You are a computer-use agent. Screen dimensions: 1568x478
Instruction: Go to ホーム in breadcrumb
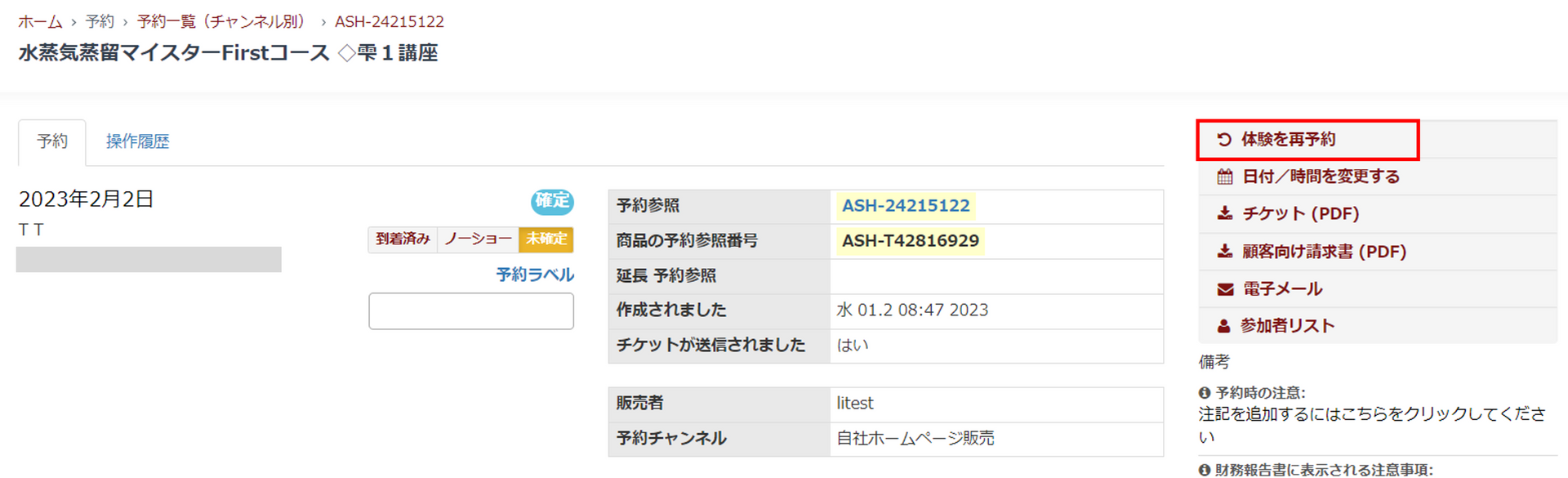tap(40, 21)
